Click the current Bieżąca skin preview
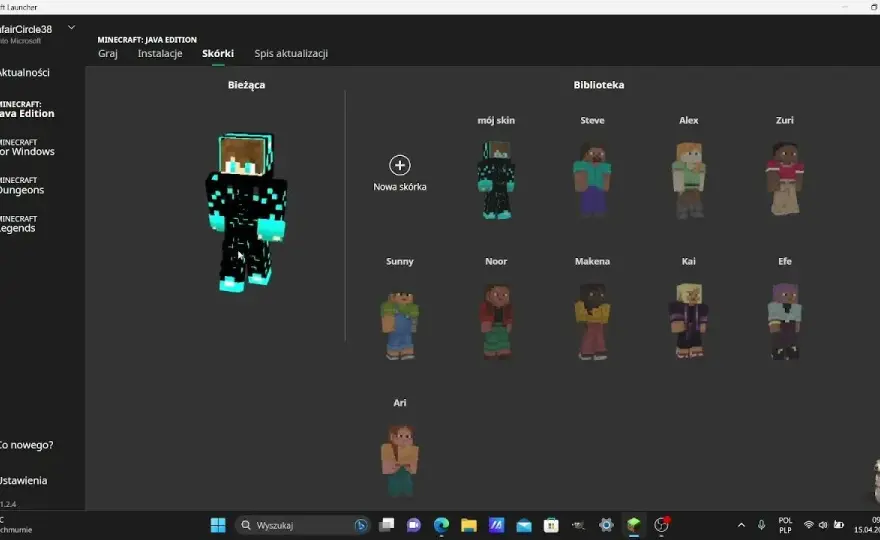Viewport: 880px width, 540px height. point(246,212)
